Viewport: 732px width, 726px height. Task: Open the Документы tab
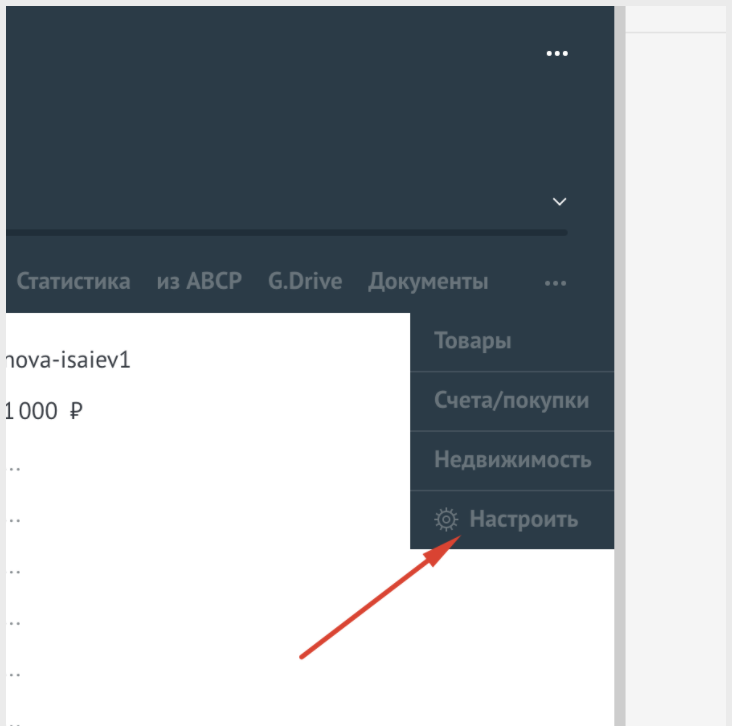(428, 282)
